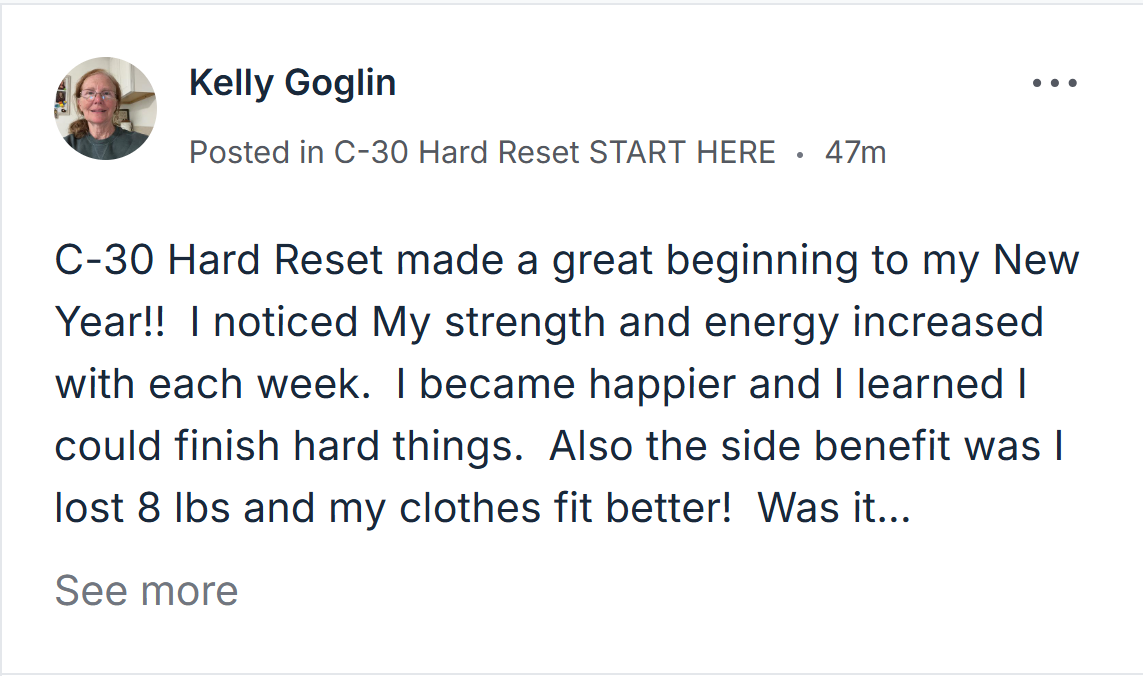Click the words "strength and energy increased"
This screenshot has height=676, width=1143.
(x=744, y=323)
